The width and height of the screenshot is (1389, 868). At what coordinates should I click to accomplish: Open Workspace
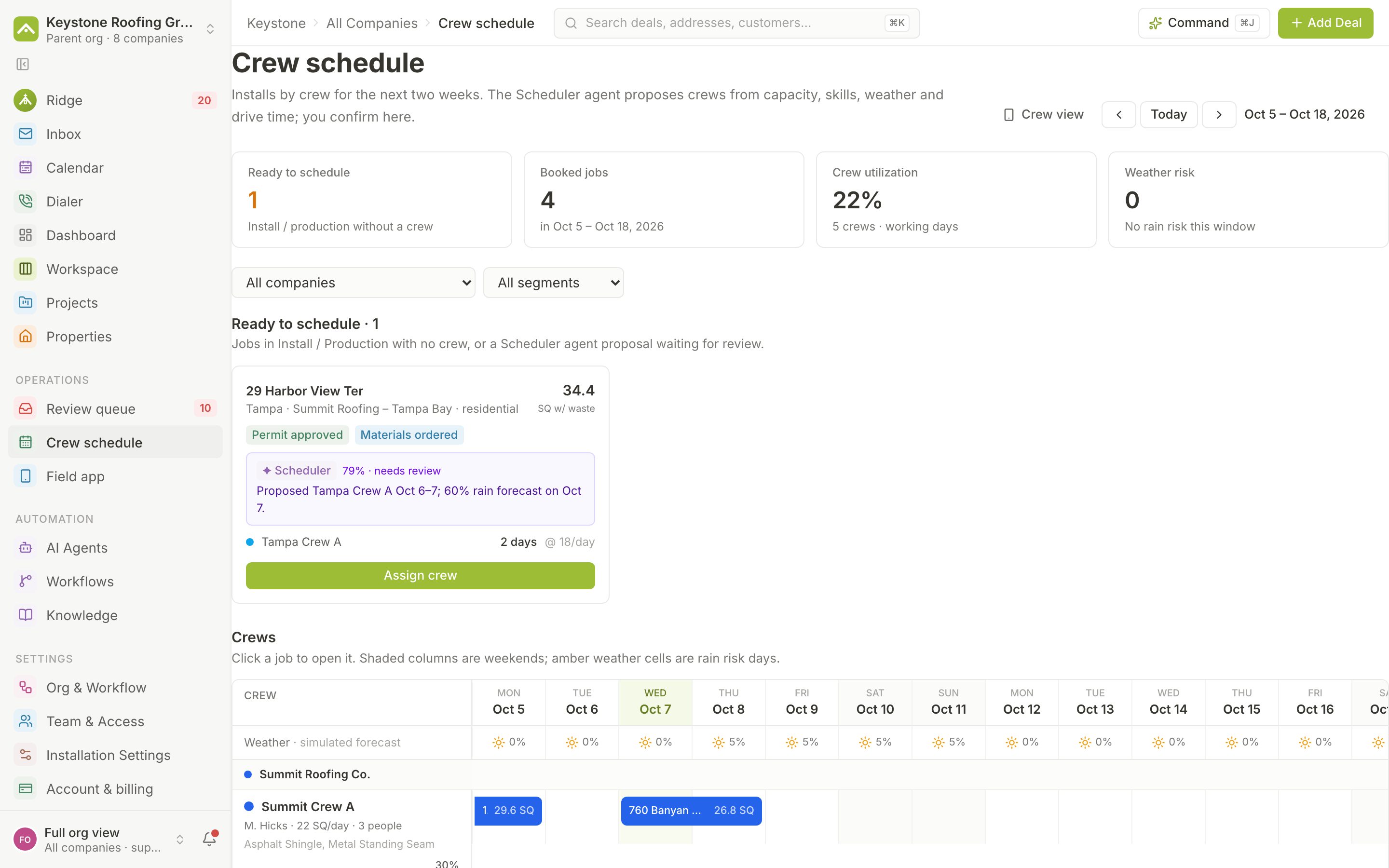coord(115,269)
